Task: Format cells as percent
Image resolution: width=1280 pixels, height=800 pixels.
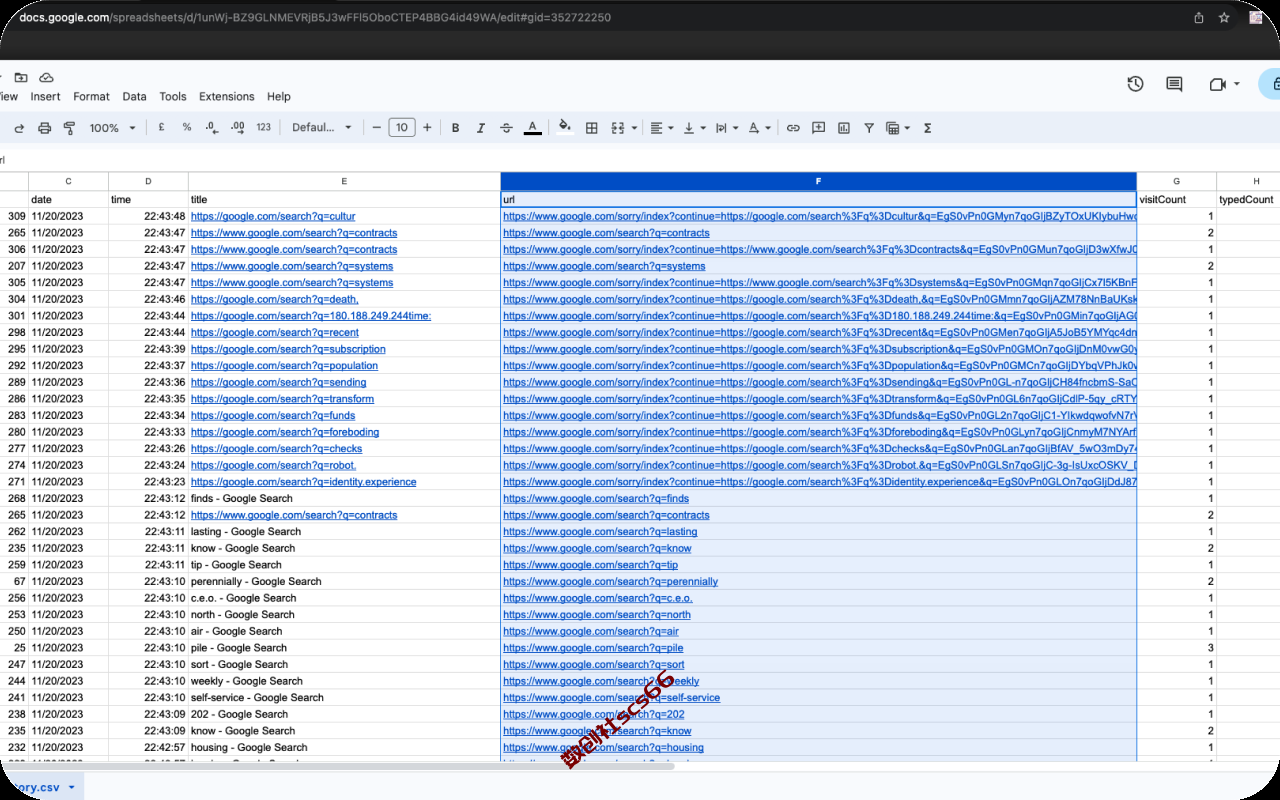Action: click(187, 128)
